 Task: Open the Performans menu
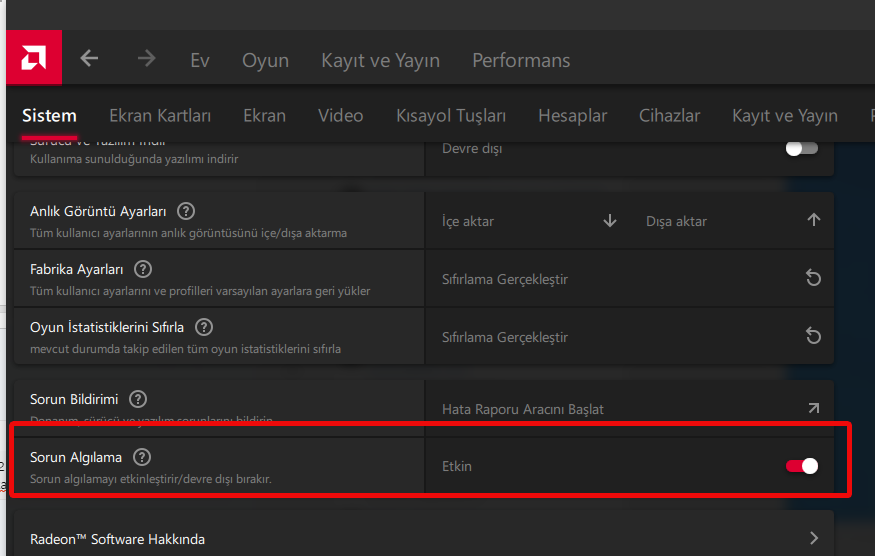pyautogui.click(x=521, y=60)
